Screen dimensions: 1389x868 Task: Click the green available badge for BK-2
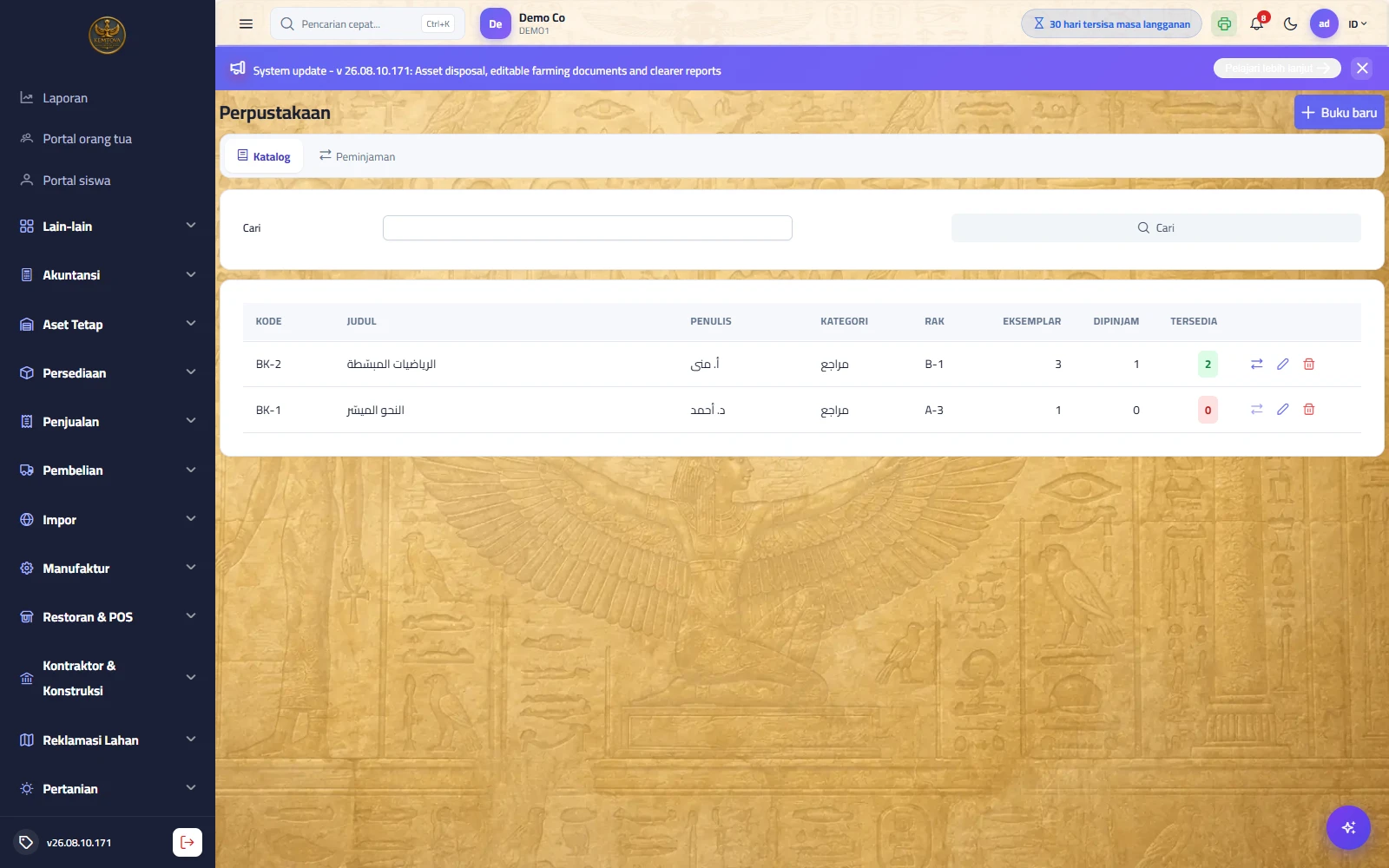(x=1208, y=365)
